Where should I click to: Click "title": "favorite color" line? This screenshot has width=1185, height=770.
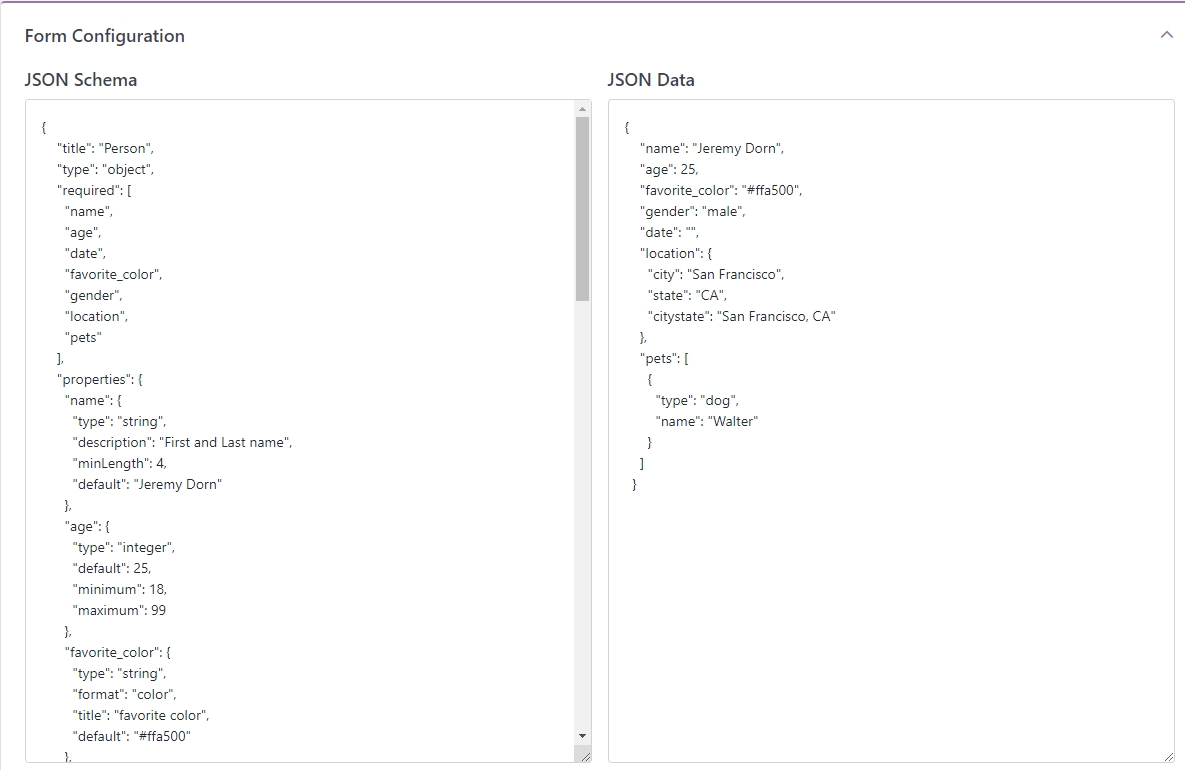click(x=141, y=716)
